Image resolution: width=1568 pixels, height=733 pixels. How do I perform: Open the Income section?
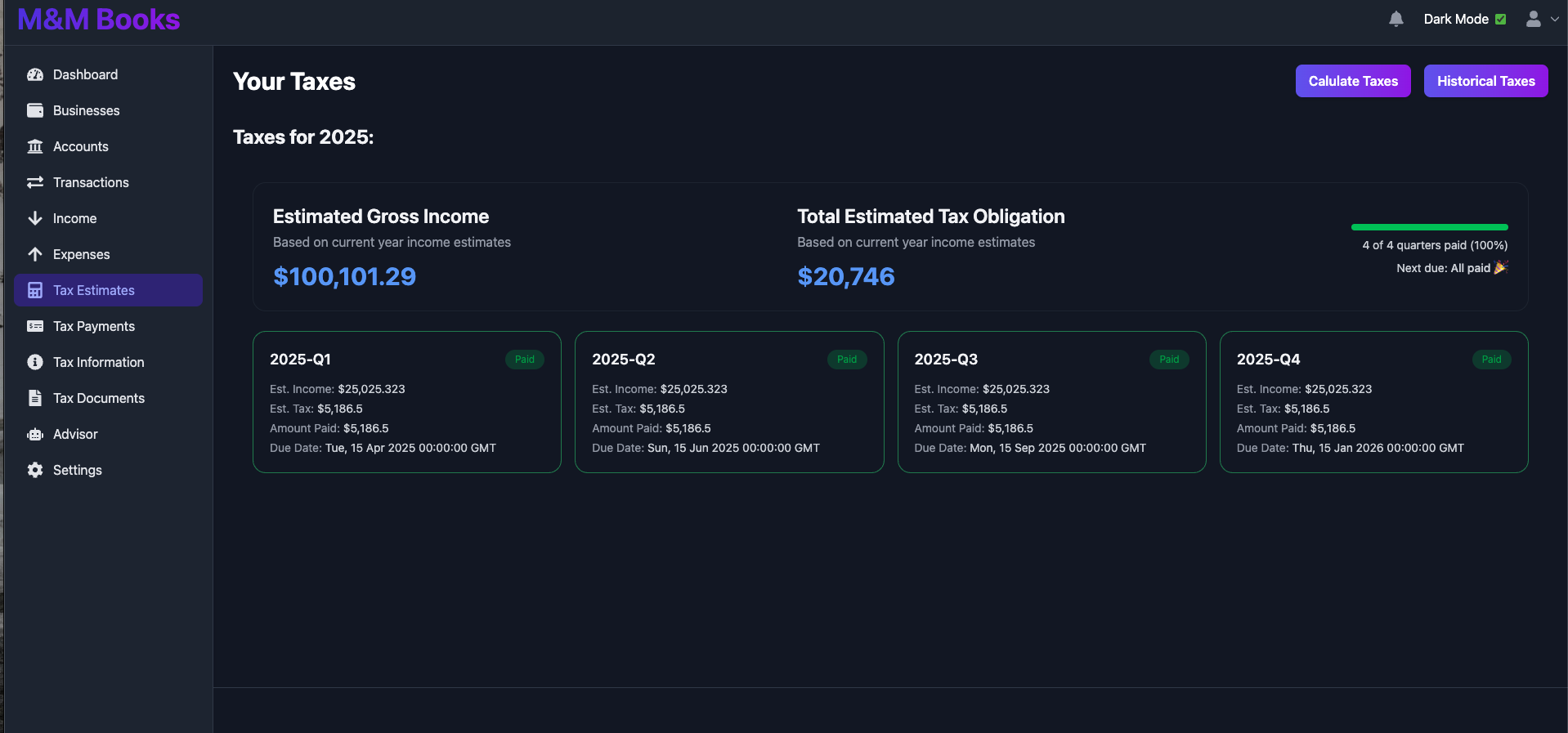click(108, 218)
